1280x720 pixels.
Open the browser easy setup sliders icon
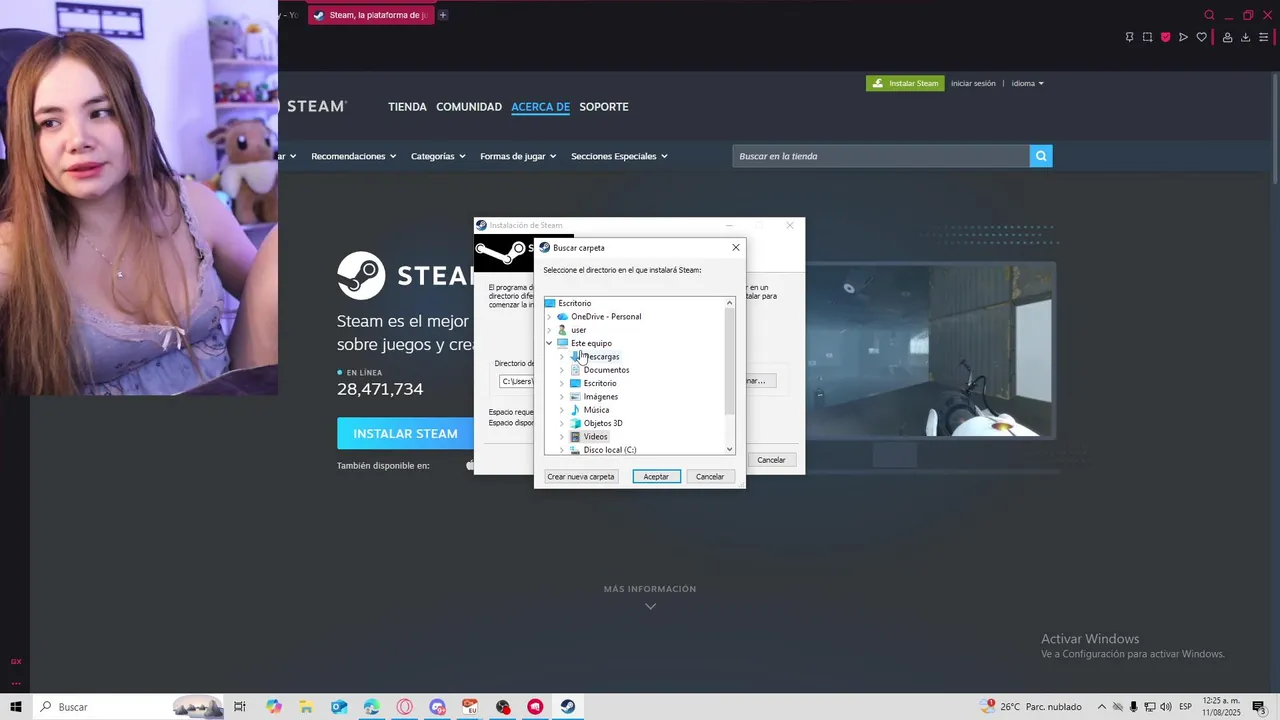1263,37
